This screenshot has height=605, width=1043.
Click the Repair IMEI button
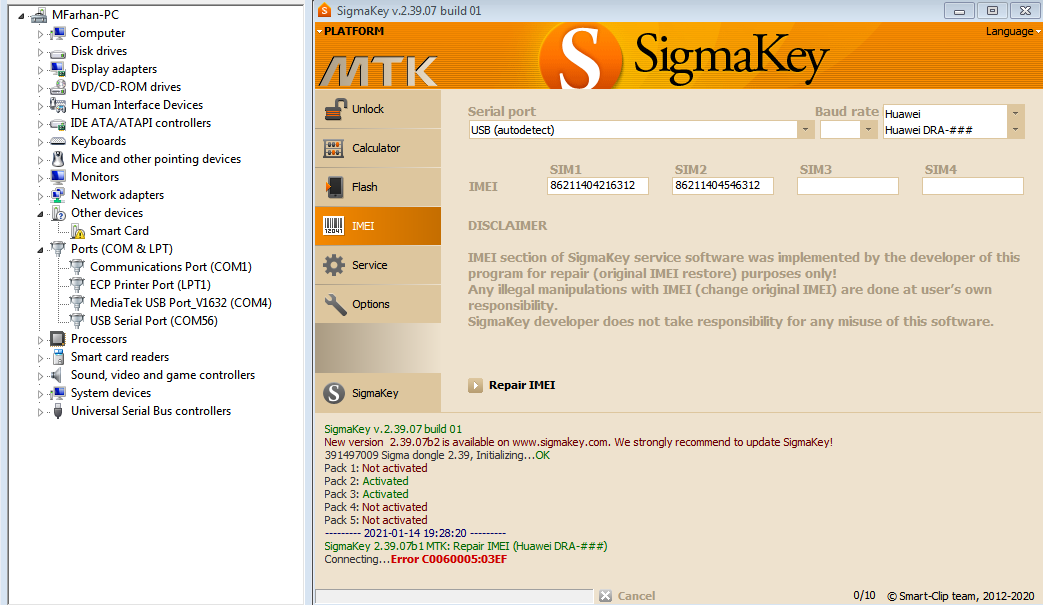coord(512,386)
